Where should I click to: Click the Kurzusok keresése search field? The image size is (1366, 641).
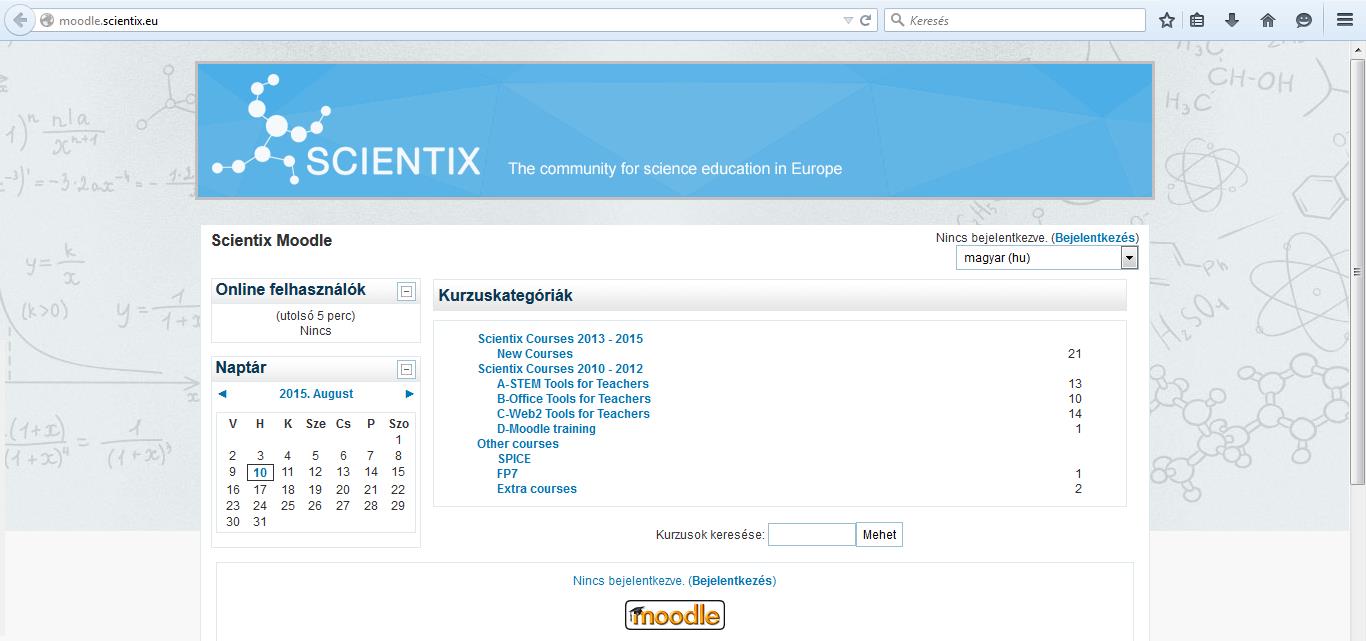point(812,535)
